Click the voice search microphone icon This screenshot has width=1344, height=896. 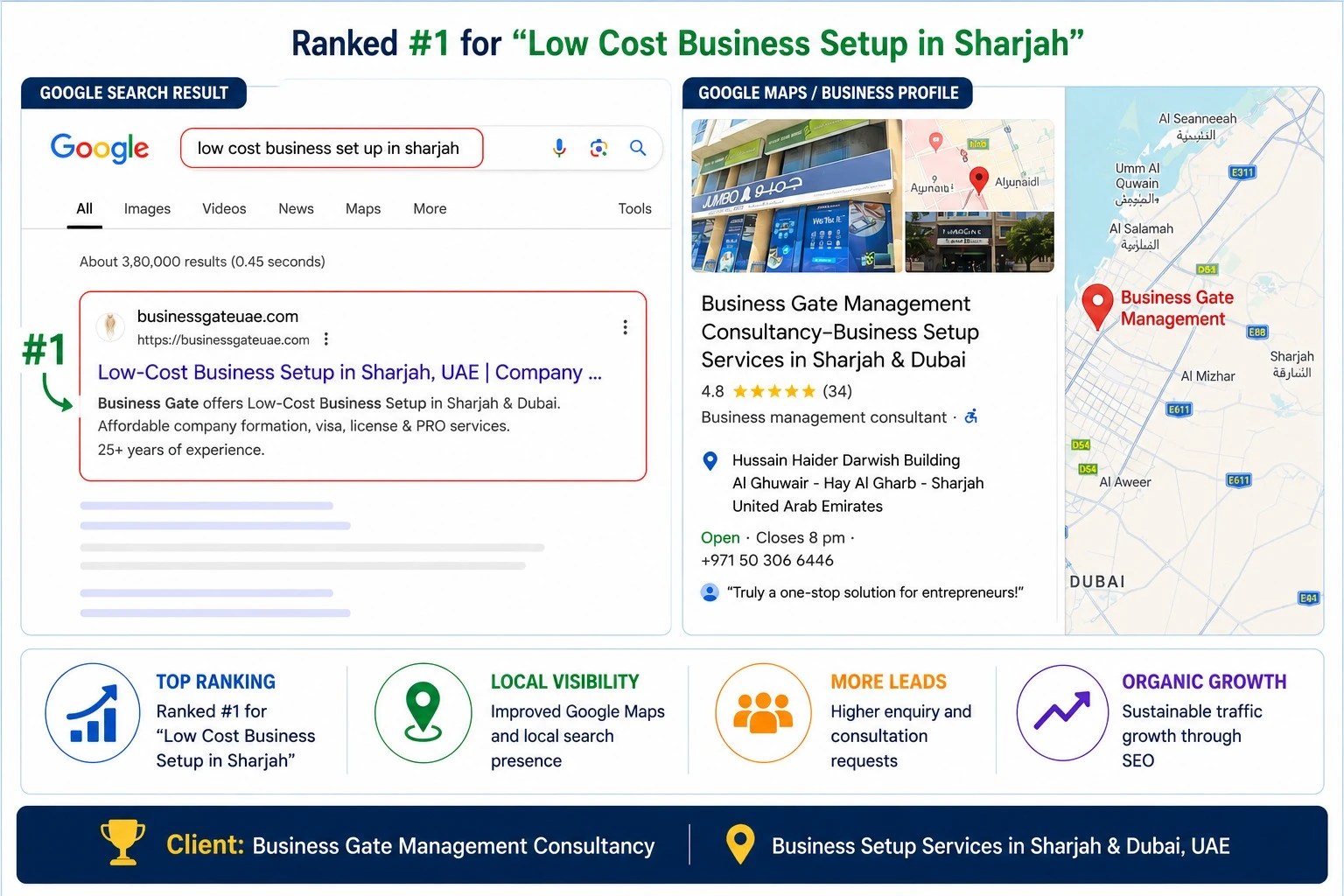pos(559,148)
